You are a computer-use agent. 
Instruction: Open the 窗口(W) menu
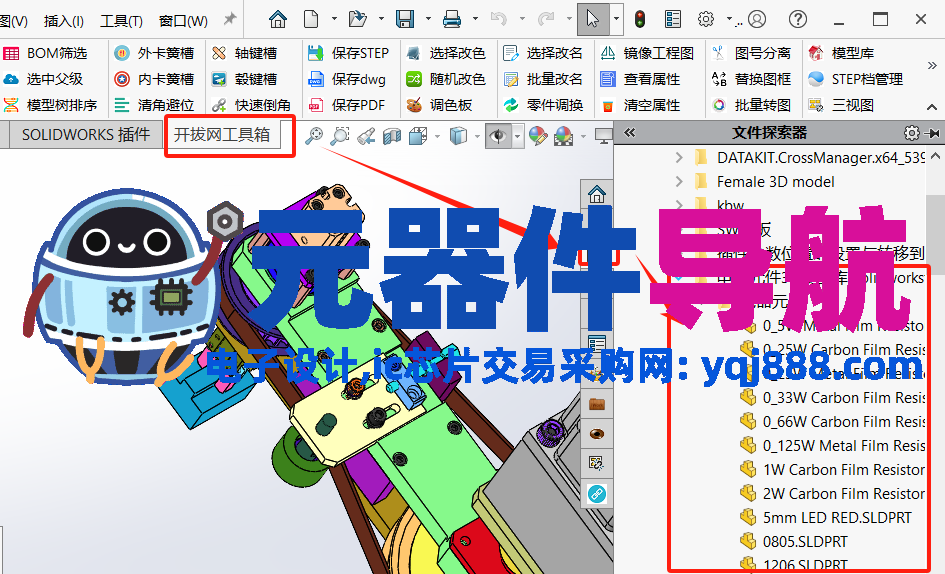point(183,21)
